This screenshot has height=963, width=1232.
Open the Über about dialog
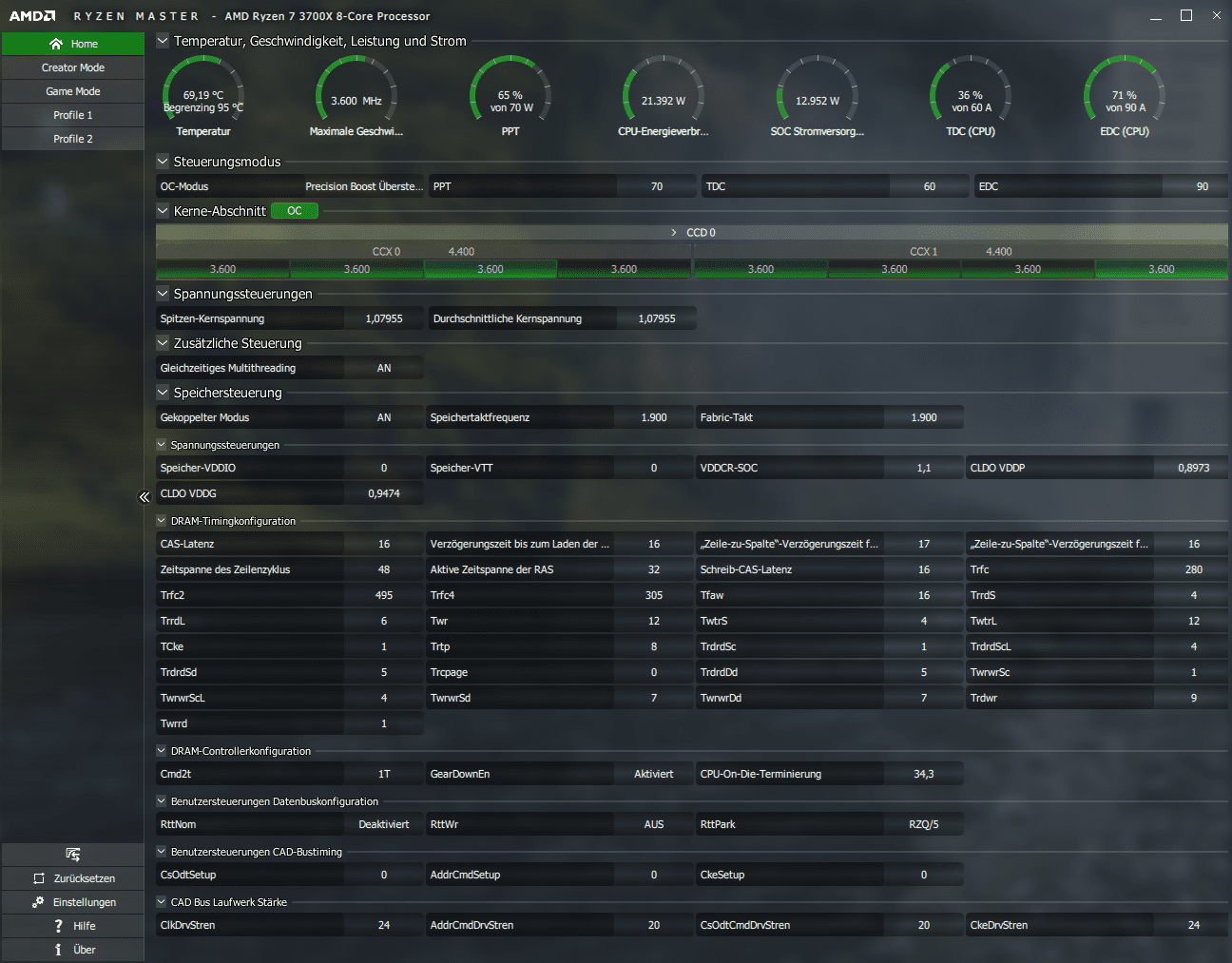click(73, 950)
